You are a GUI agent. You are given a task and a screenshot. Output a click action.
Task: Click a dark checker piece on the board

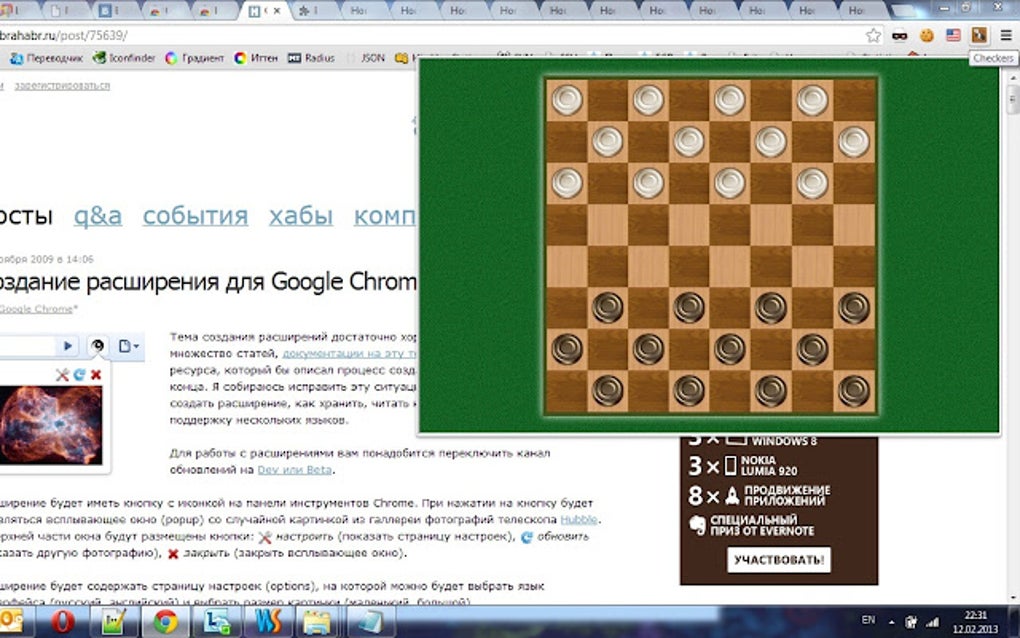pyautogui.click(x=607, y=307)
